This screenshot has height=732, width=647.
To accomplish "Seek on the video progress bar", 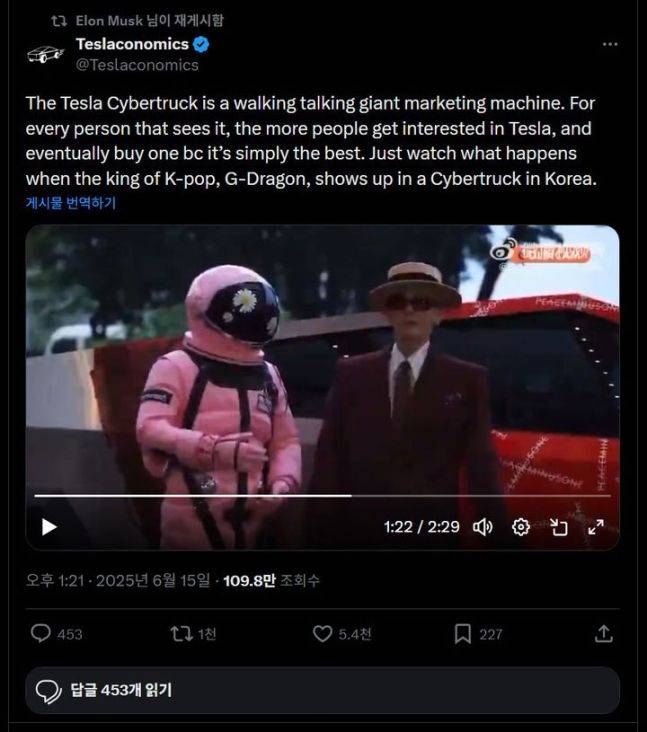I will tap(322, 496).
